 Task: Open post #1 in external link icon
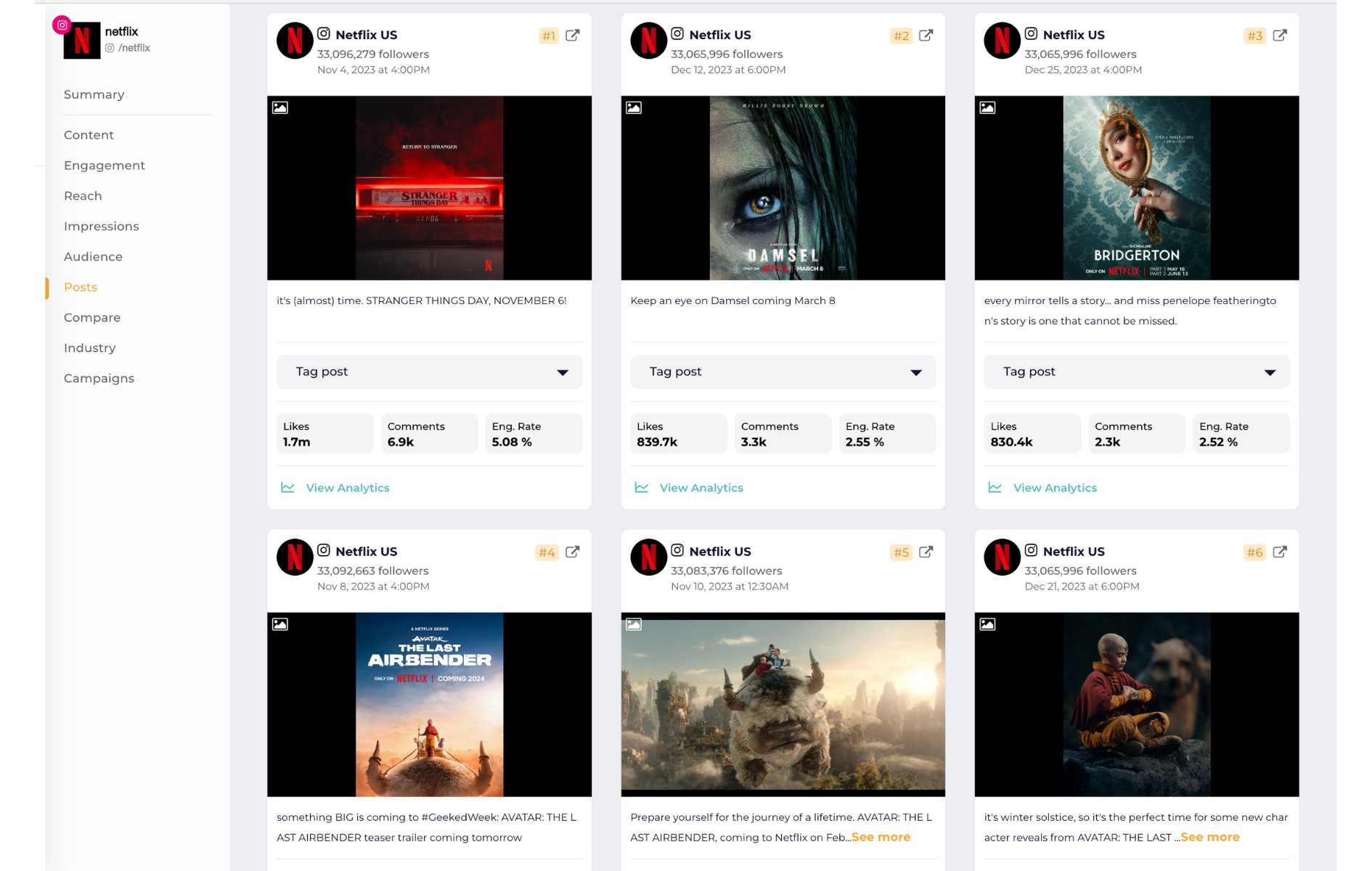point(572,35)
